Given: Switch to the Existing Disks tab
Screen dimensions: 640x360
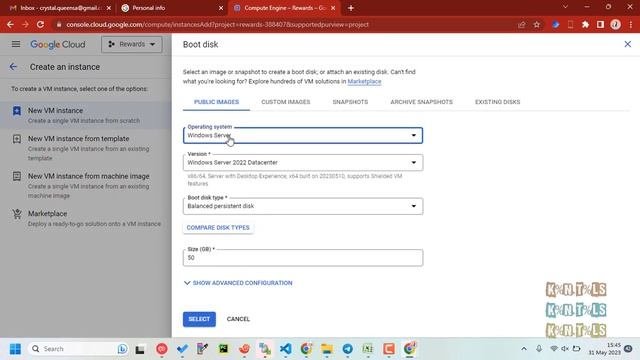Looking at the screenshot, I should 497,102.
